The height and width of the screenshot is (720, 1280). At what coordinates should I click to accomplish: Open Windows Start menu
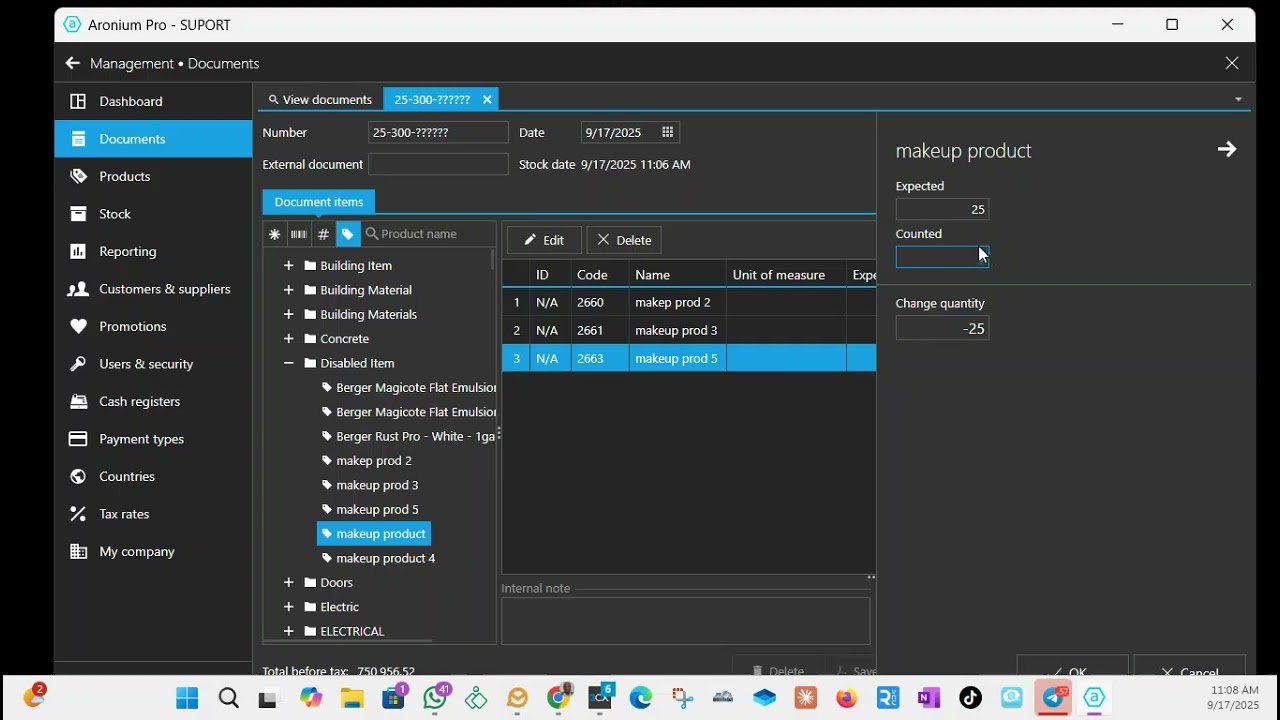(187, 698)
